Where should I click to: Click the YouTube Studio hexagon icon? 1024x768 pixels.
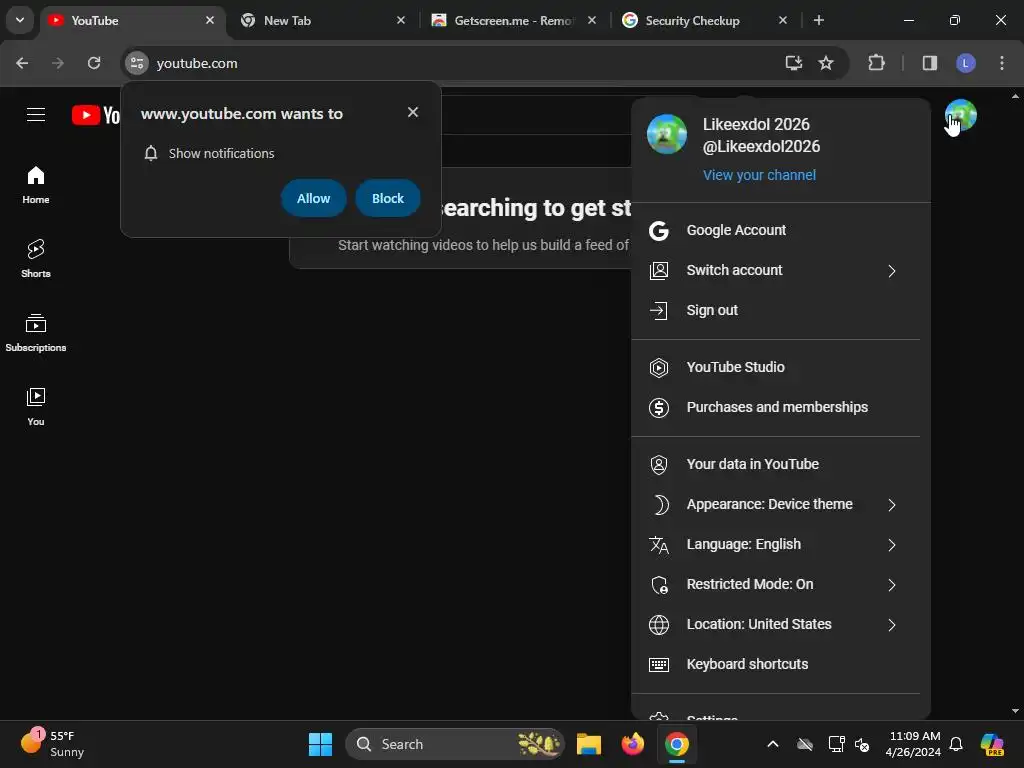pyautogui.click(x=658, y=368)
